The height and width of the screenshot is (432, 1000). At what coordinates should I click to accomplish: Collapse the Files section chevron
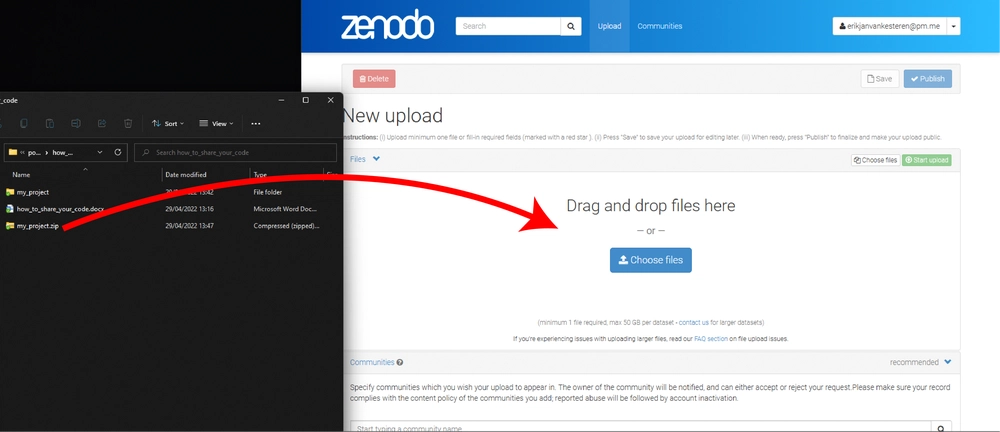pyautogui.click(x=376, y=159)
